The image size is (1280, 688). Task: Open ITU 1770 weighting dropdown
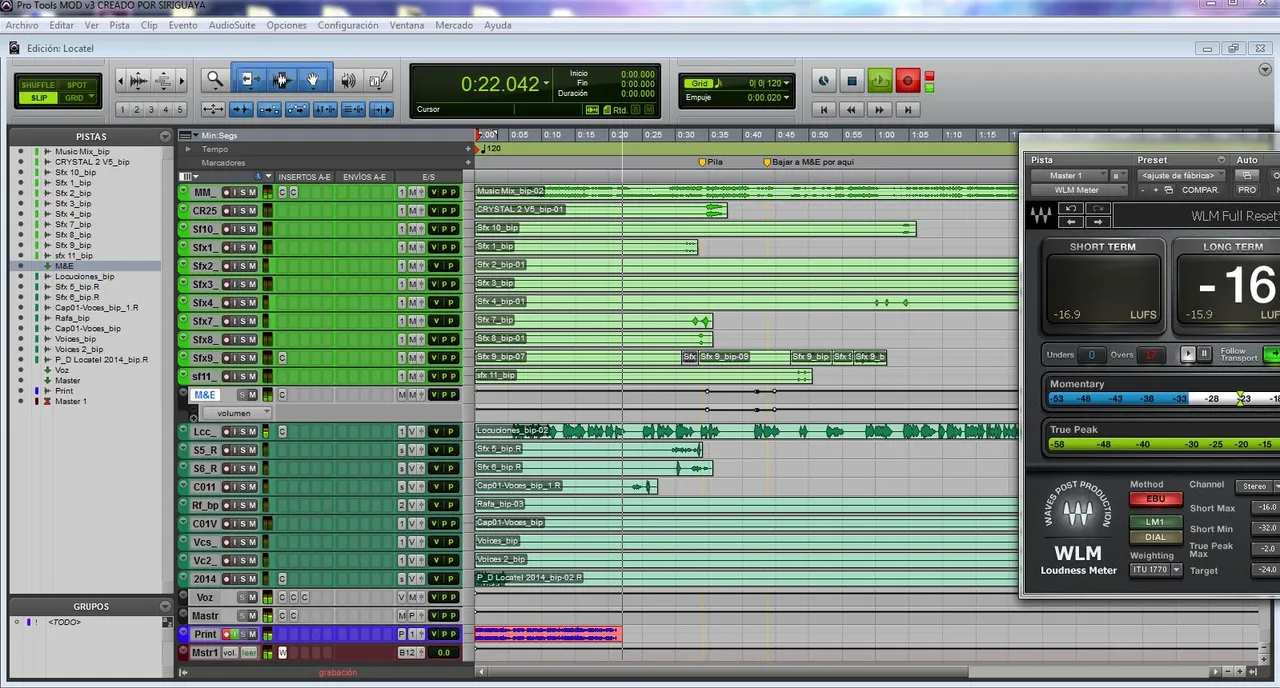tap(1156, 570)
